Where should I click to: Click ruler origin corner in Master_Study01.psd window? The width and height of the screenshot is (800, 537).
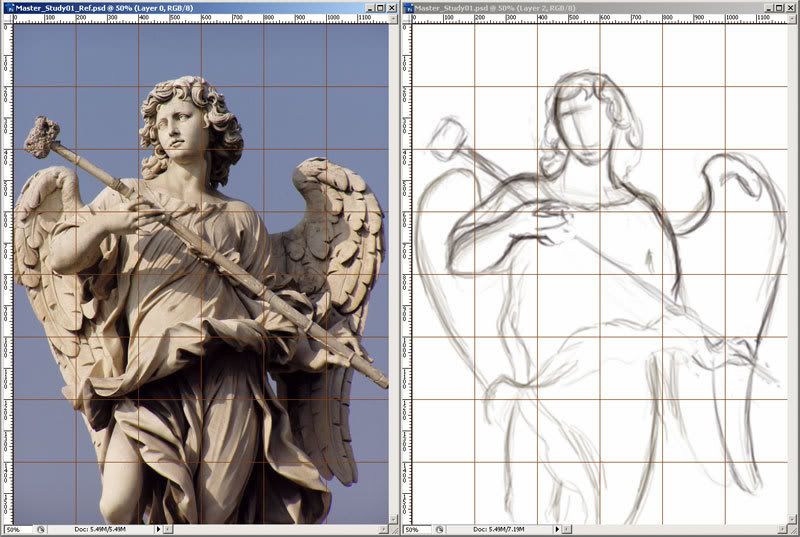(407, 19)
